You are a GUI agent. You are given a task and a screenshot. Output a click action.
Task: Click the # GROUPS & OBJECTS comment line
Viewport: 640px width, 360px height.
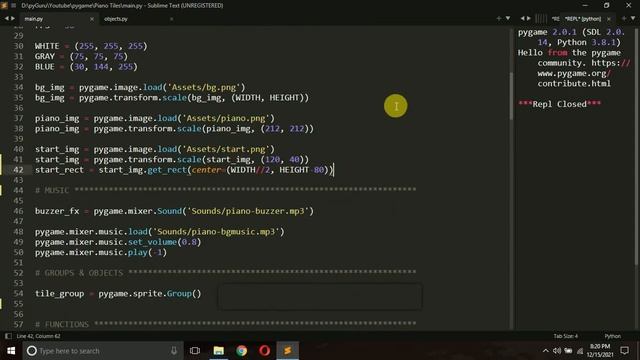coord(226,273)
